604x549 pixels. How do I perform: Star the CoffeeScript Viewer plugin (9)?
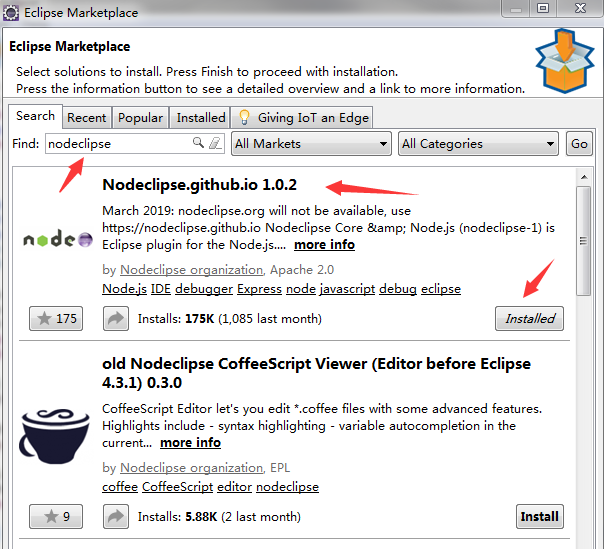56,517
